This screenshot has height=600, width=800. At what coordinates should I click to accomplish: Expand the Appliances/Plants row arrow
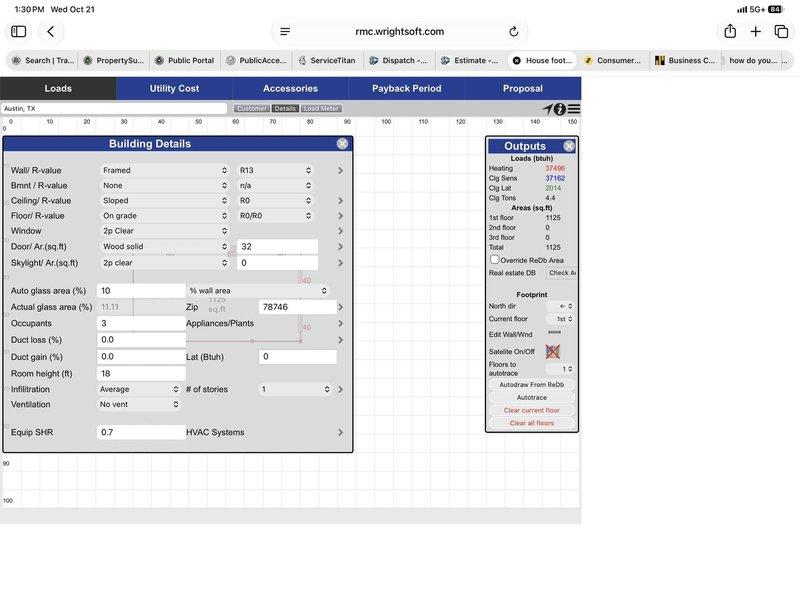340,323
